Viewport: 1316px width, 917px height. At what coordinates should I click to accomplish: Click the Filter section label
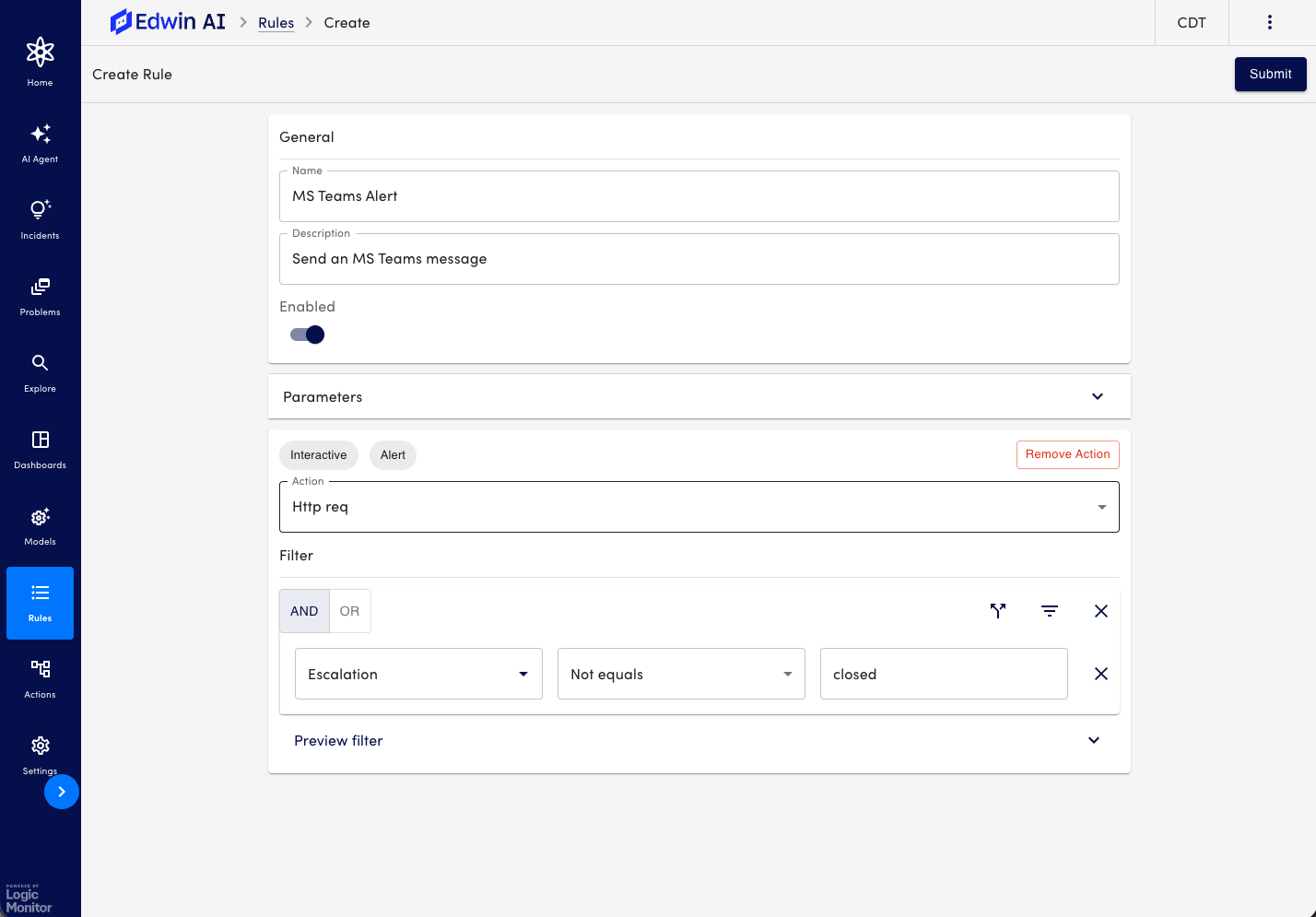tap(296, 556)
